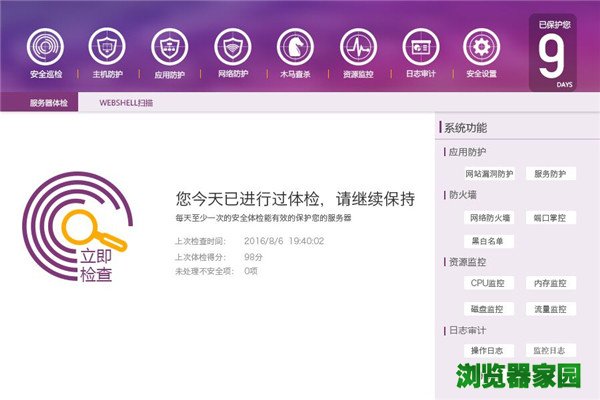Select the 应用防护 application protection icon

click(170, 46)
